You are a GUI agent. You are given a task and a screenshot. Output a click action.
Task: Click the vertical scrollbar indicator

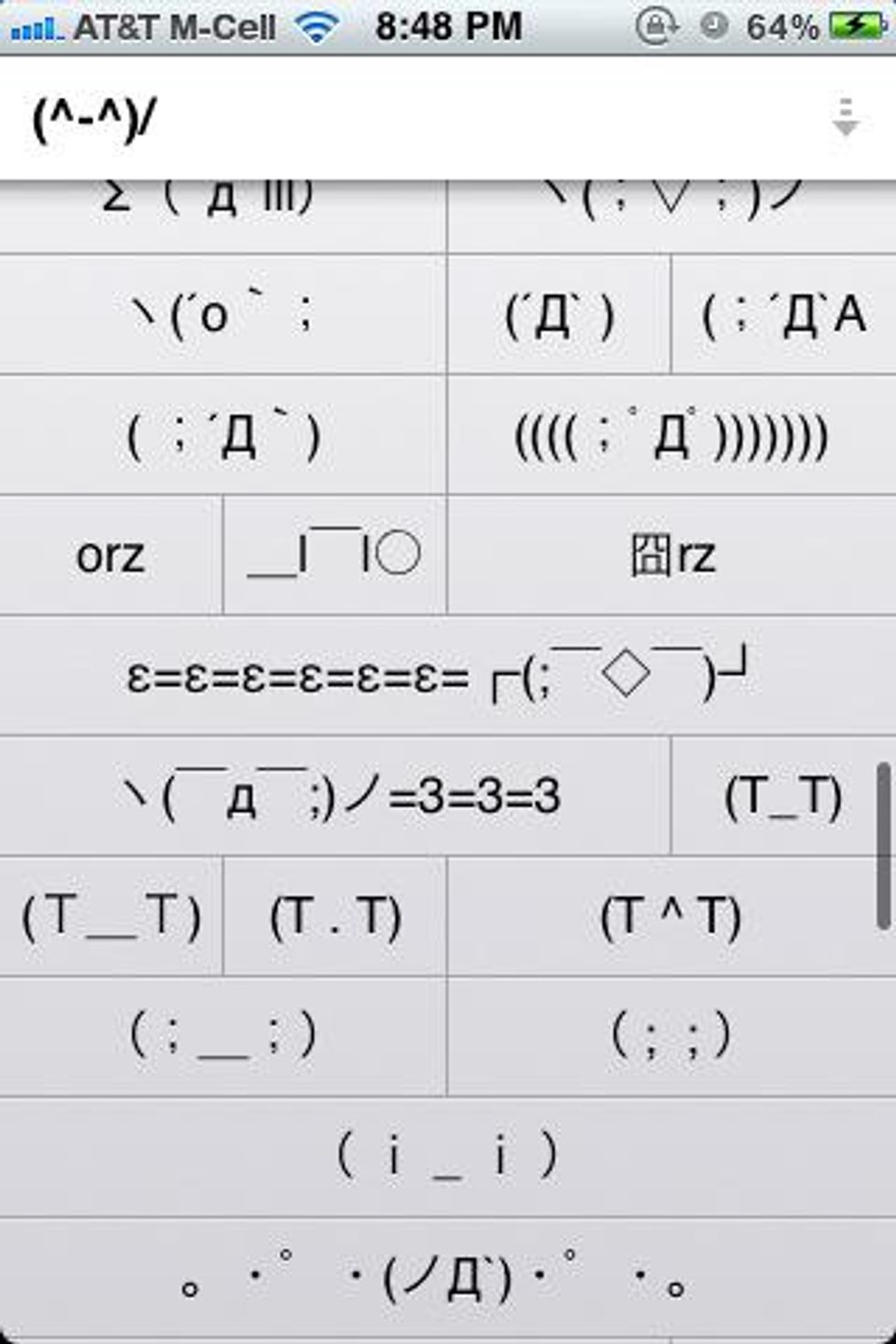pyautogui.click(x=883, y=846)
